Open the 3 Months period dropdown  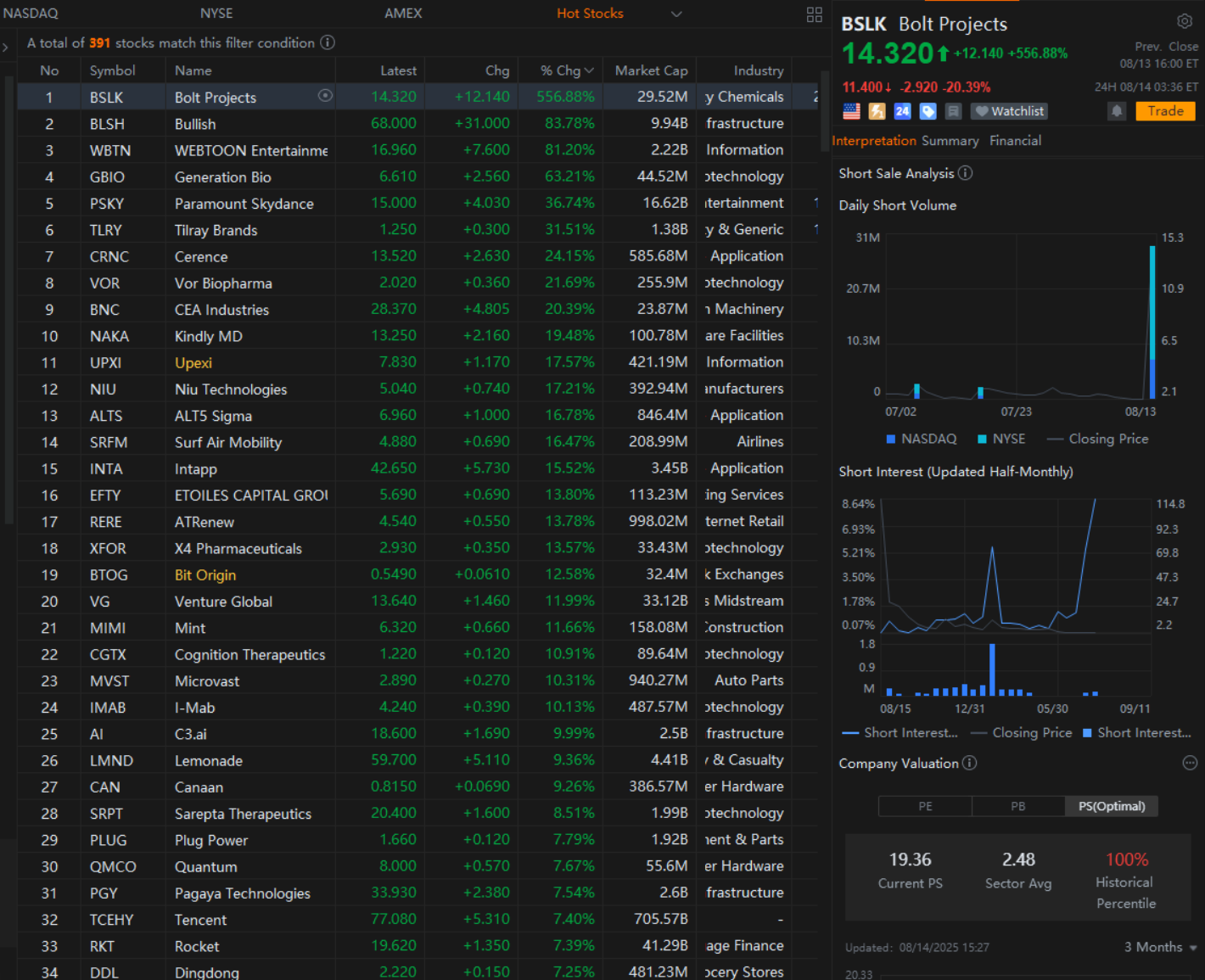1160,947
